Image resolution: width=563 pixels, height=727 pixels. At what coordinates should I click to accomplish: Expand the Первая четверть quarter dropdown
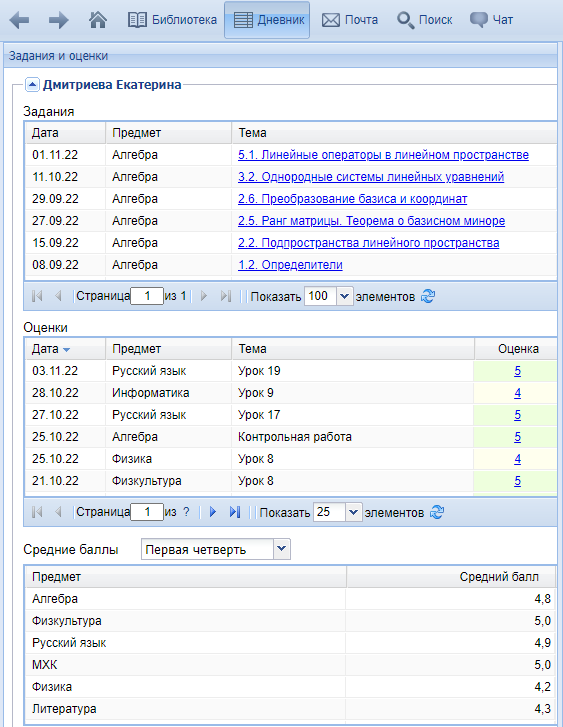click(x=282, y=549)
